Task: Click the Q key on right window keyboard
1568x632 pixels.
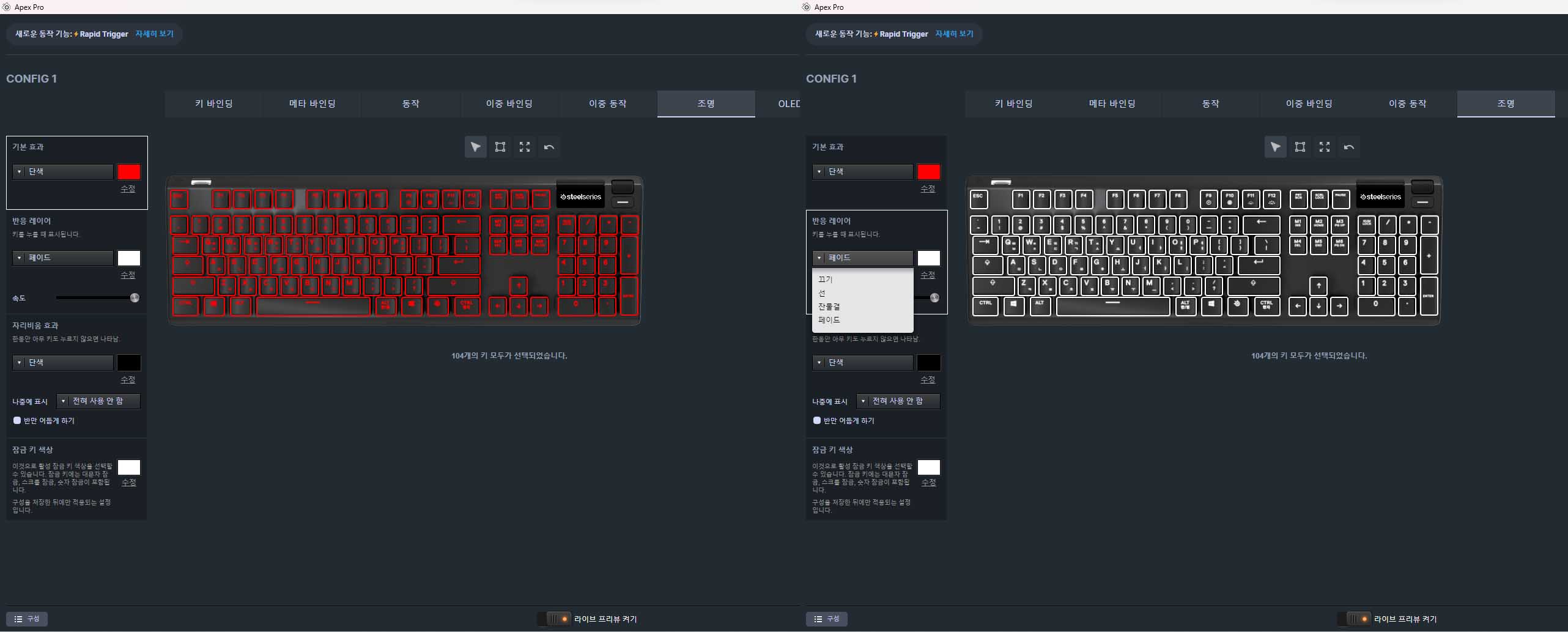Action: pyautogui.click(x=1010, y=245)
